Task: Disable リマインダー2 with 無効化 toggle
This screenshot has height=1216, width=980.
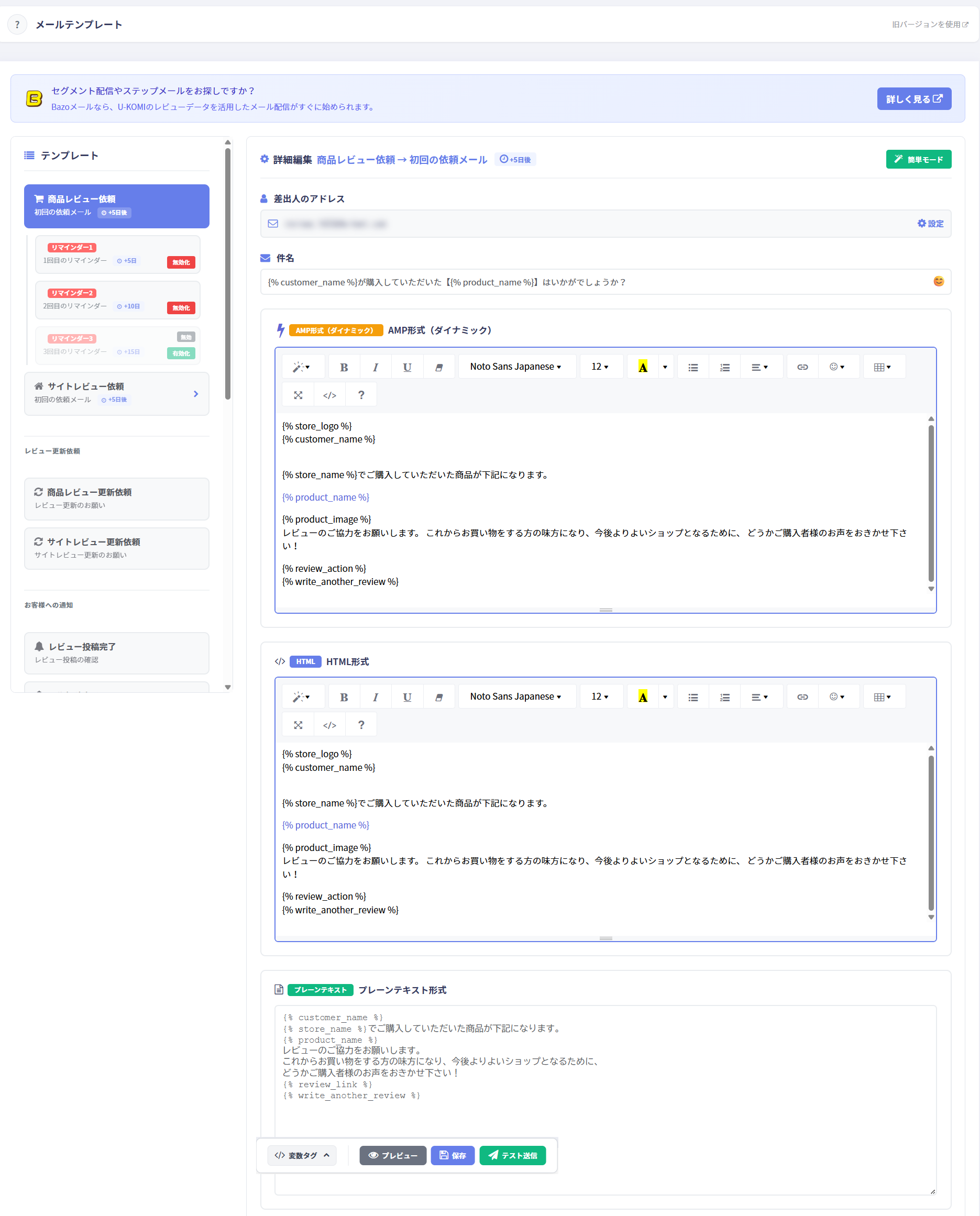Action: click(x=181, y=308)
